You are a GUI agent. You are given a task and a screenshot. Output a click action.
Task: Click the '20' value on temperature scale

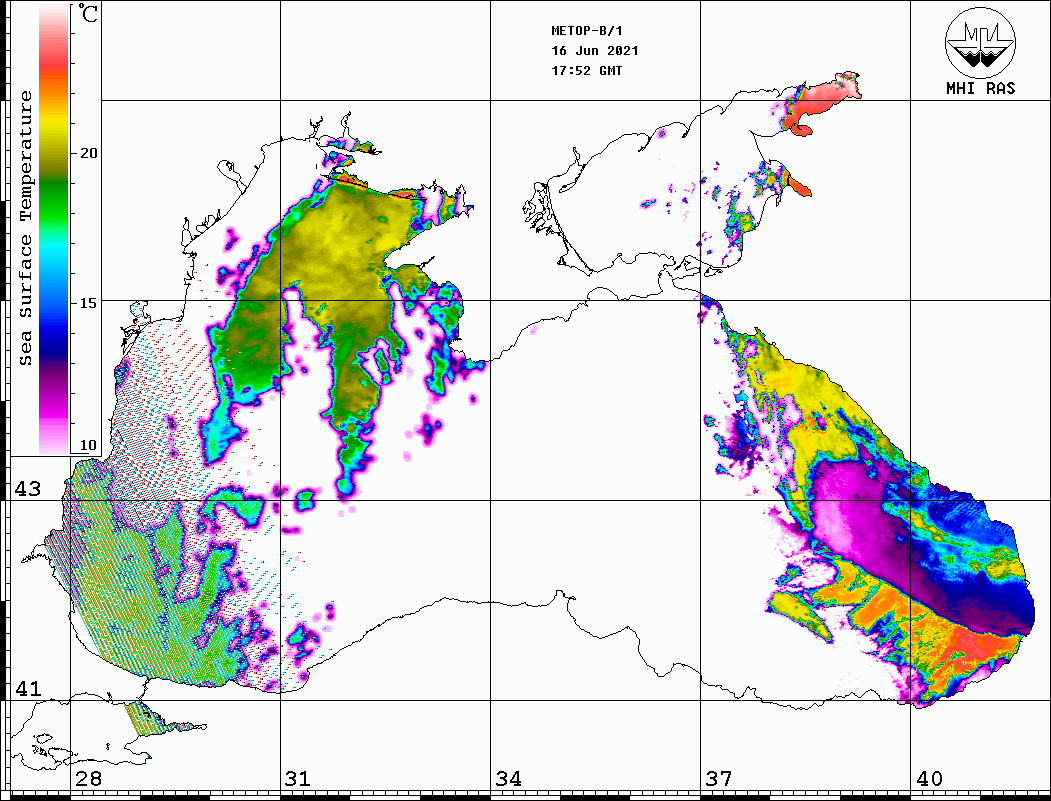(88, 153)
